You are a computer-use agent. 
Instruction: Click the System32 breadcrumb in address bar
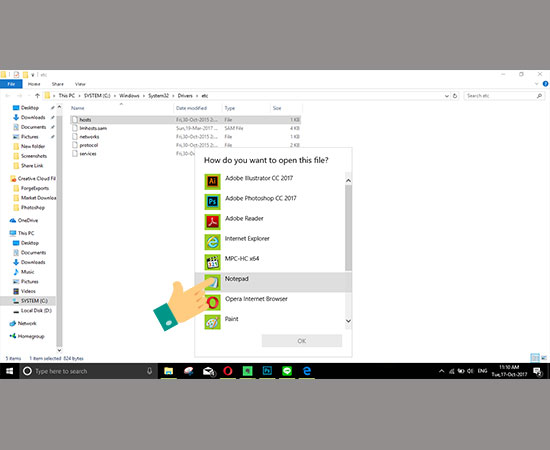pos(159,96)
